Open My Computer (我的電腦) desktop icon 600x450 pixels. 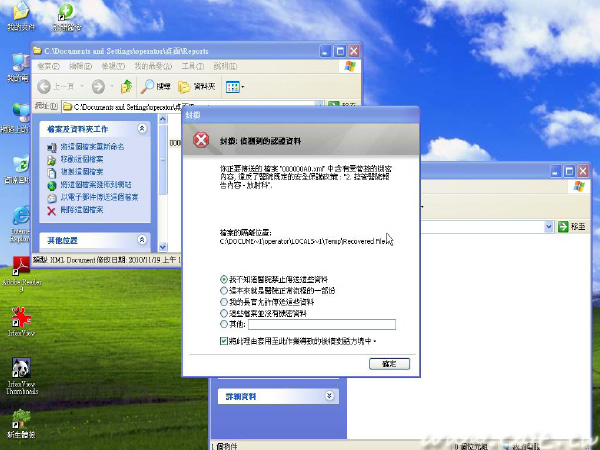[x=18, y=67]
